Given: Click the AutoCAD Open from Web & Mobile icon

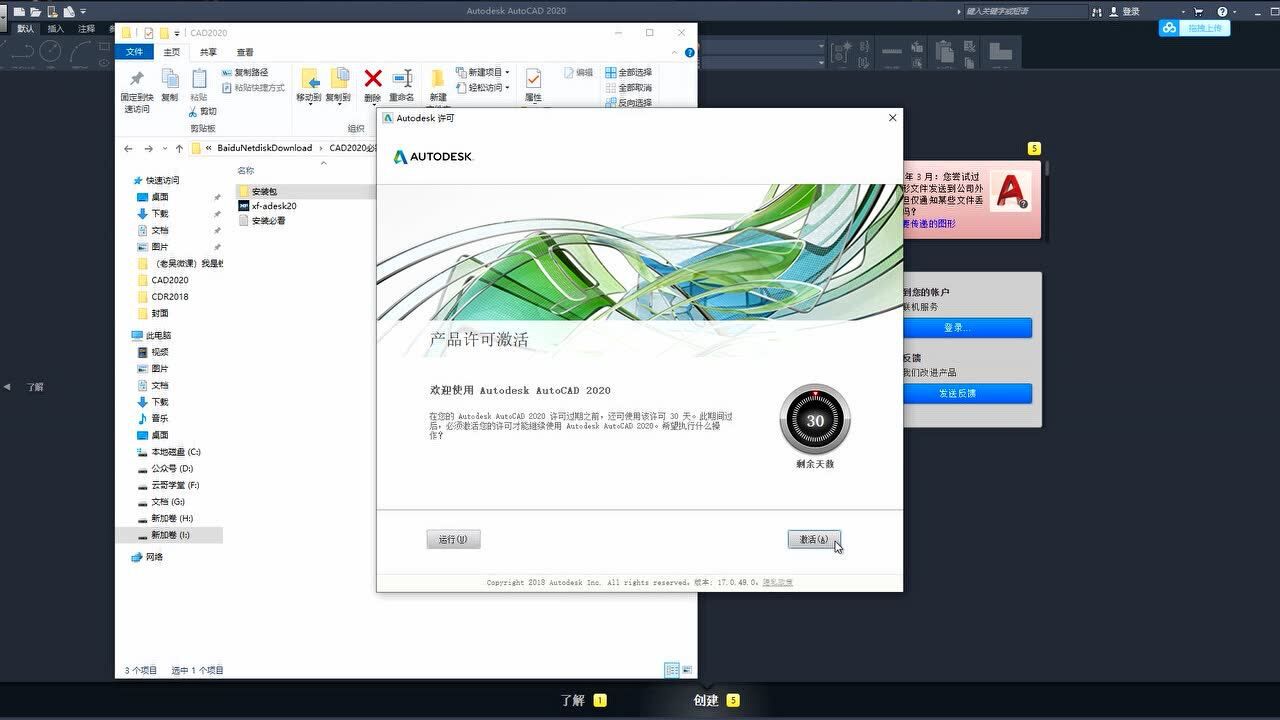Looking at the screenshot, I should 53,11.
